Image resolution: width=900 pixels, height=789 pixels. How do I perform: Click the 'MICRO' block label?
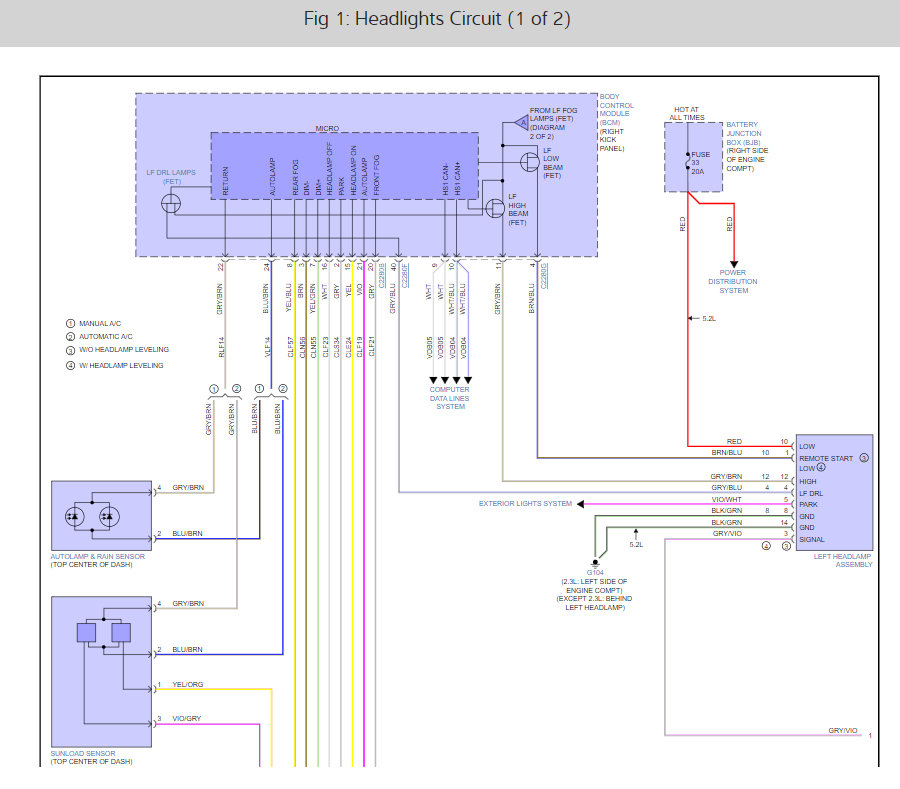(327, 129)
